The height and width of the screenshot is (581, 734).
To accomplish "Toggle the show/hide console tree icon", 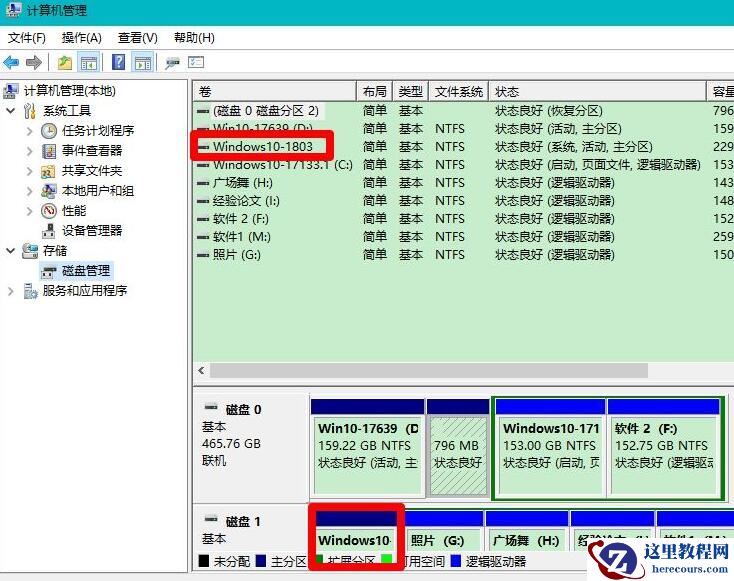I will click(x=89, y=62).
